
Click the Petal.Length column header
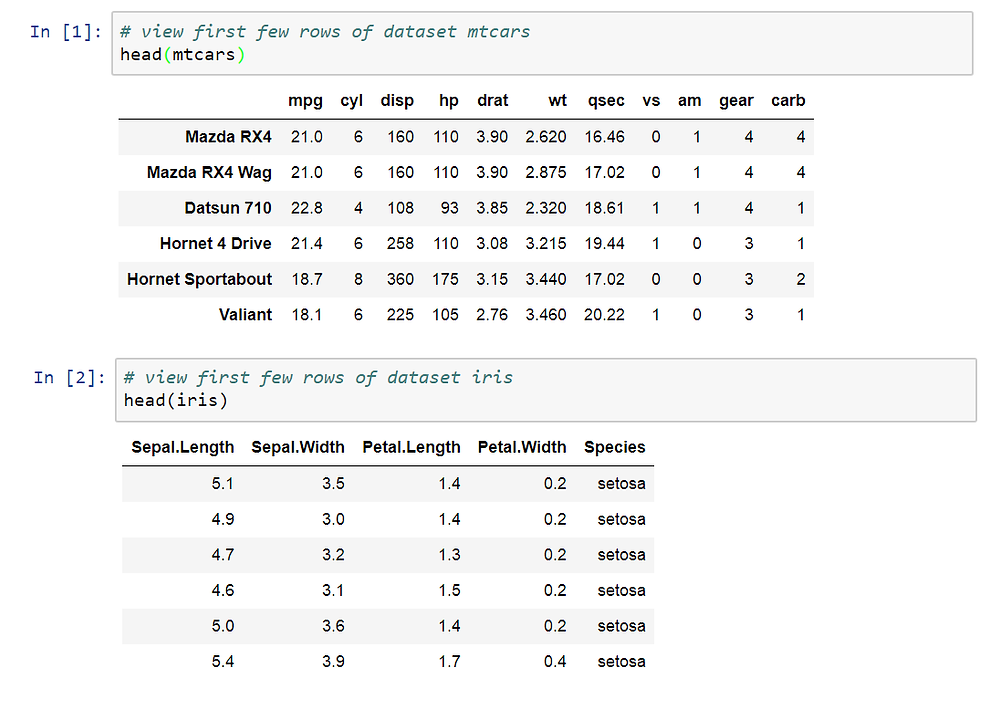point(411,447)
